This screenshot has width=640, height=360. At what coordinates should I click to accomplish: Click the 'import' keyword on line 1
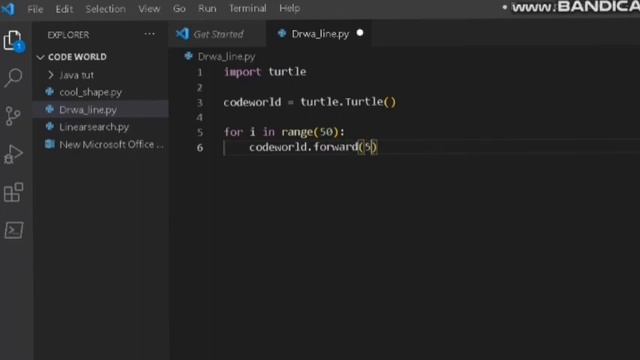(242, 72)
